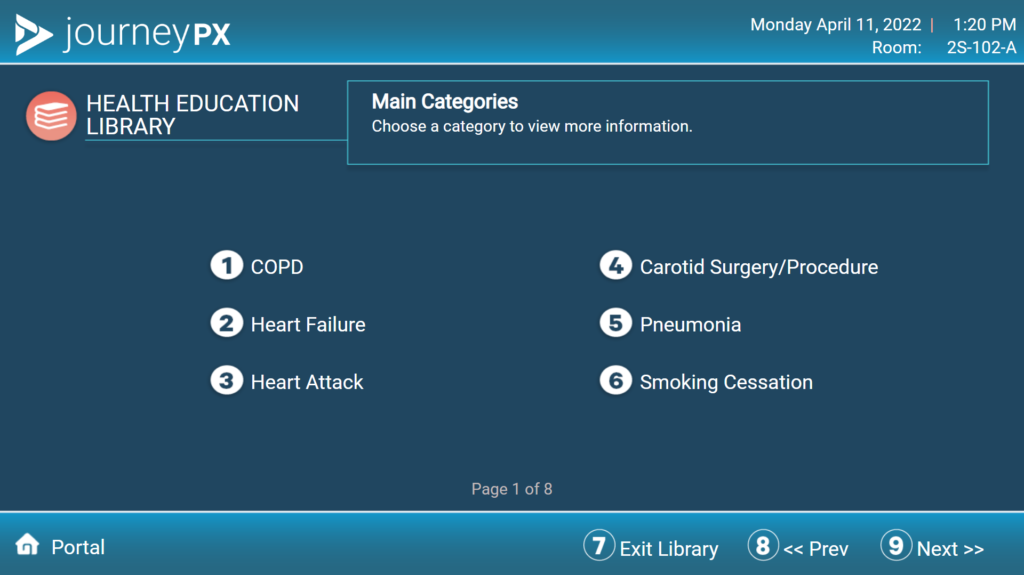Open the Pneumonia category

(690, 325)
